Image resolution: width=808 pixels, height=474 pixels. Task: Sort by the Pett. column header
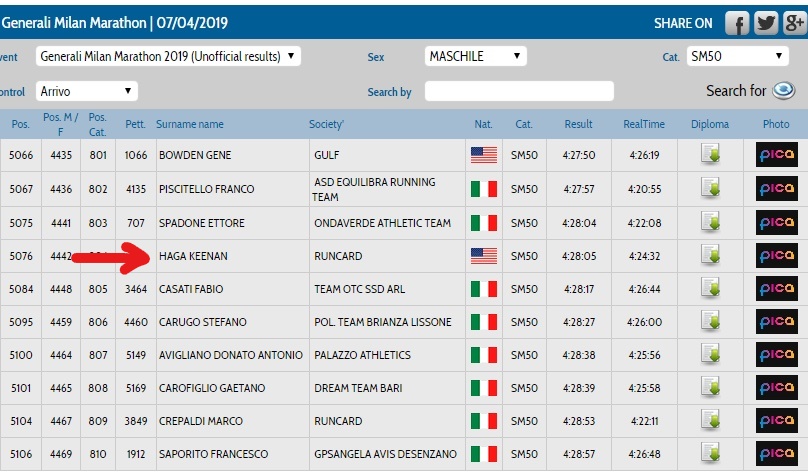tap(136, 124)
